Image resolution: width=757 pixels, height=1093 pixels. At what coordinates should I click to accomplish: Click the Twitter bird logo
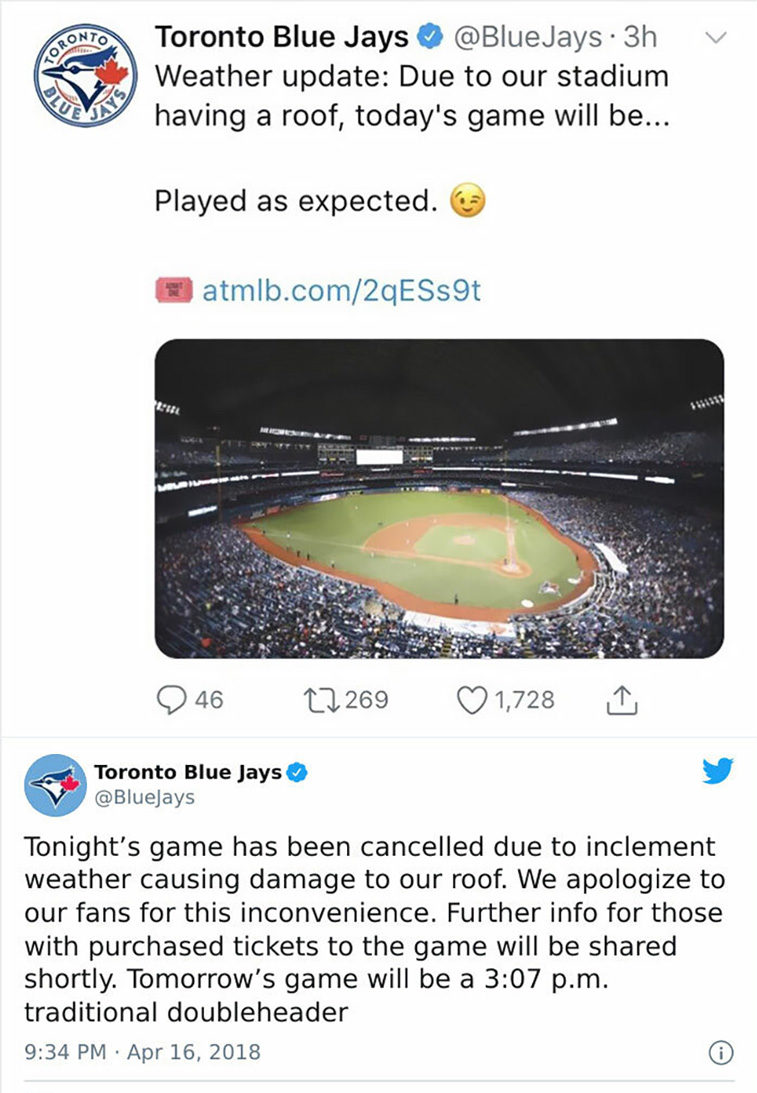pyautogui.click(x=718, y=771)
